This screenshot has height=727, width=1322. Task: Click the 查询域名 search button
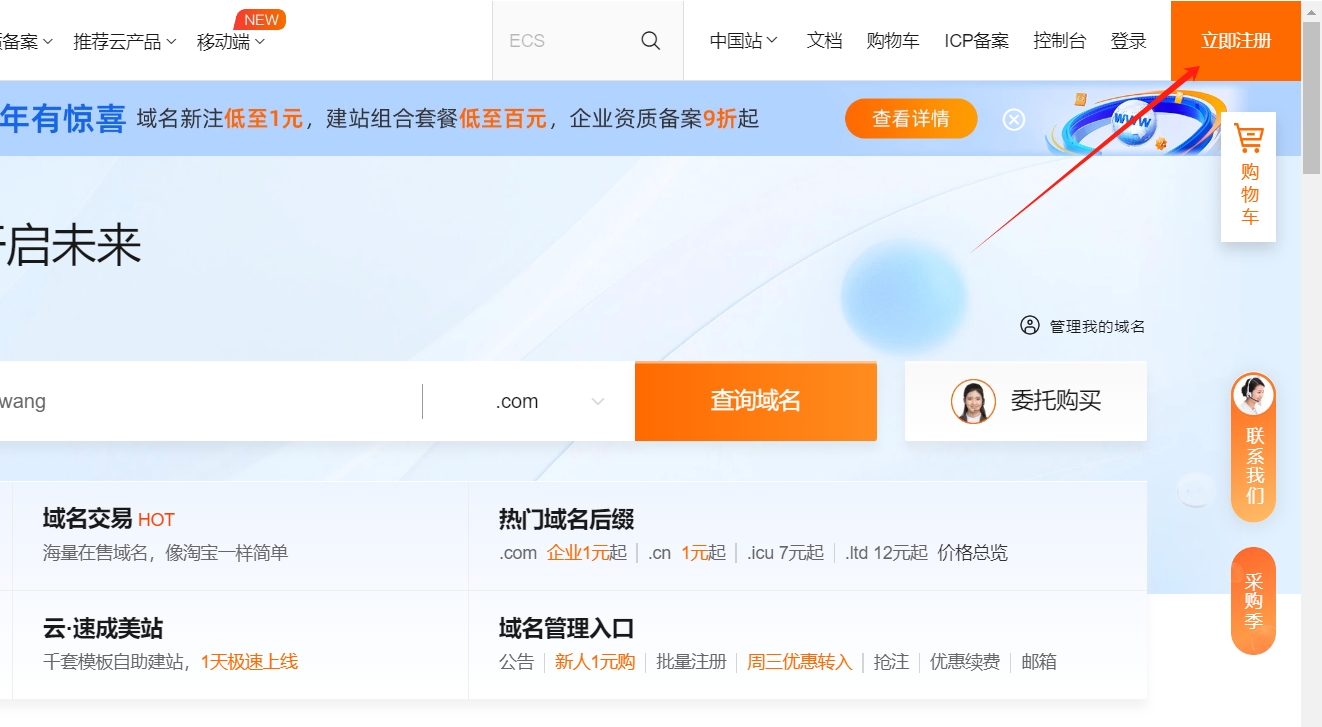[x=756, y=401]
